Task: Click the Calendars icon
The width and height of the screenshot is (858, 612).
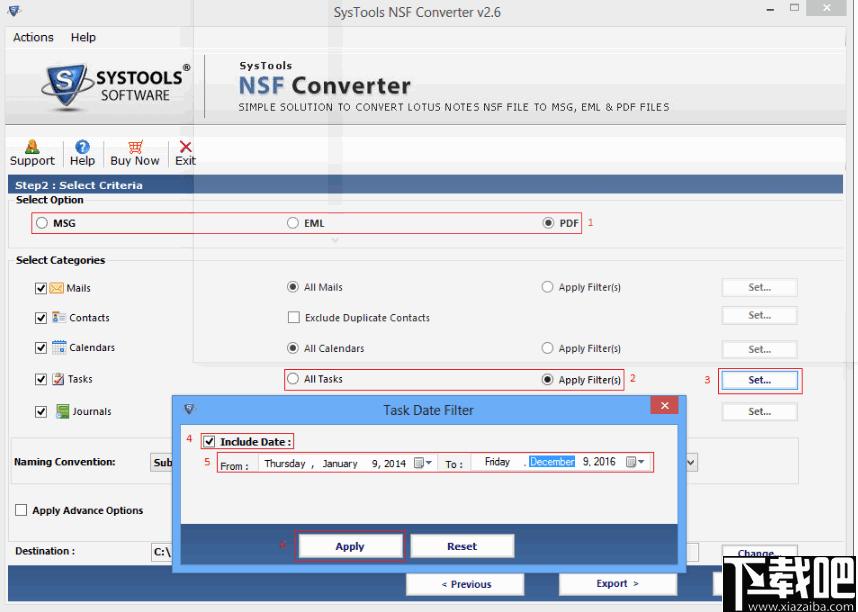Action: pos(59,348)
